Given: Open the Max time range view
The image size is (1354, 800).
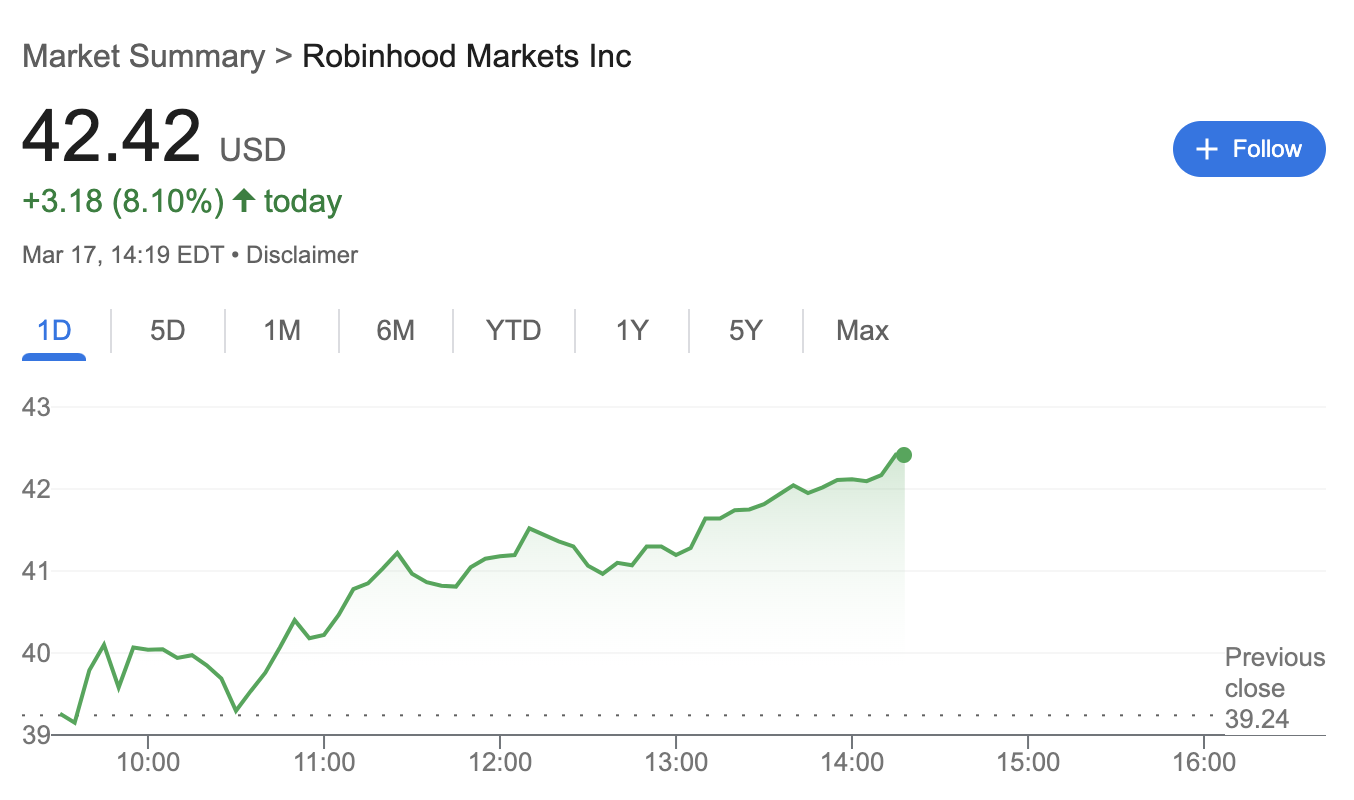Looking at the screenshot, I should click(862, 330).
